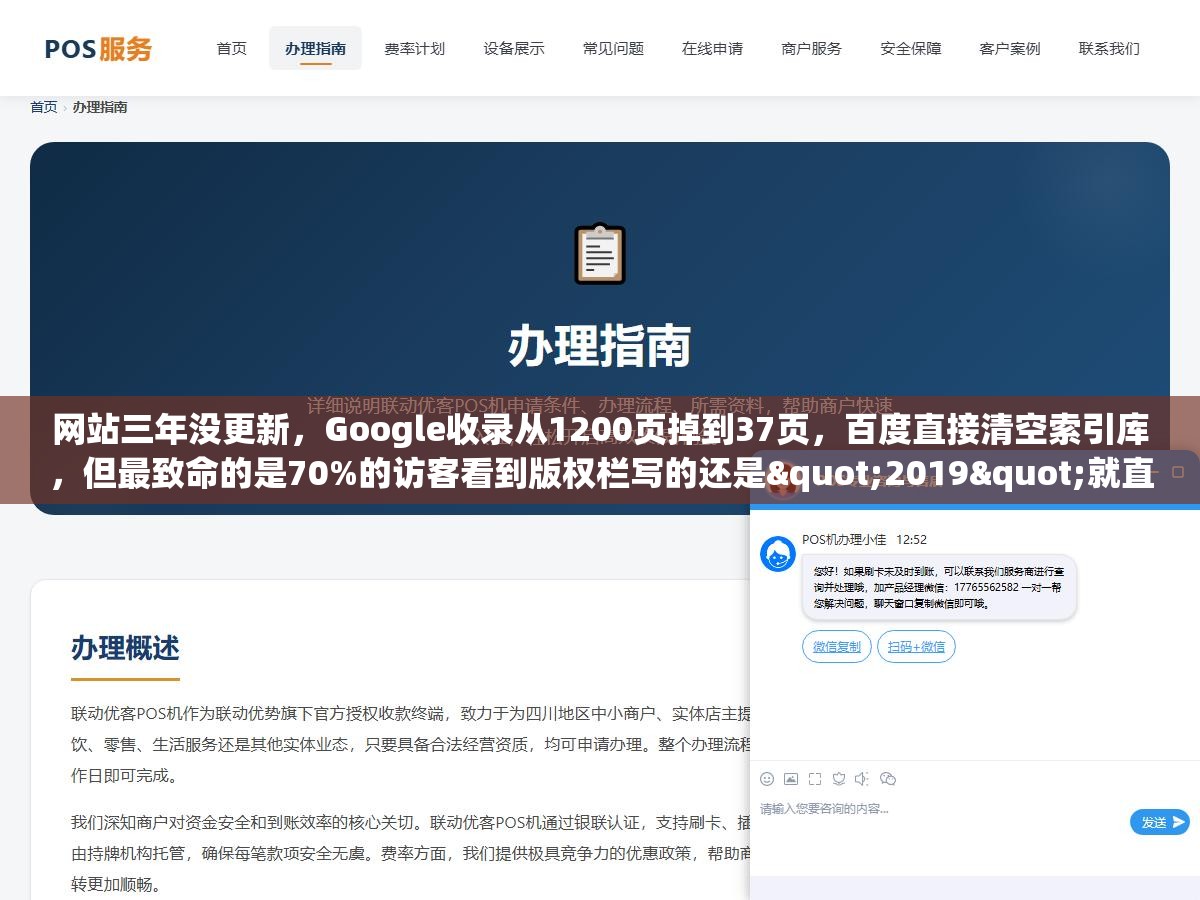Open the 安全保障 page
The width and height of the screenshot is (1200, 900).
(x=910, y=48)
